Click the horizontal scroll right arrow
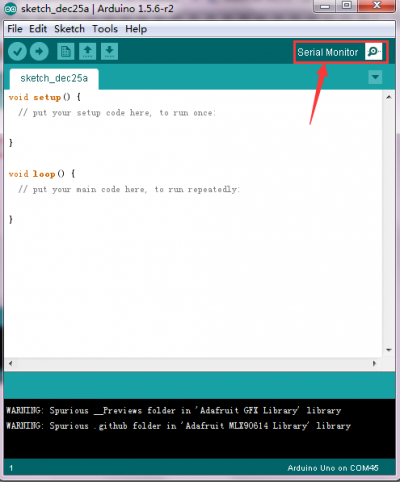 tap(374, 363)
